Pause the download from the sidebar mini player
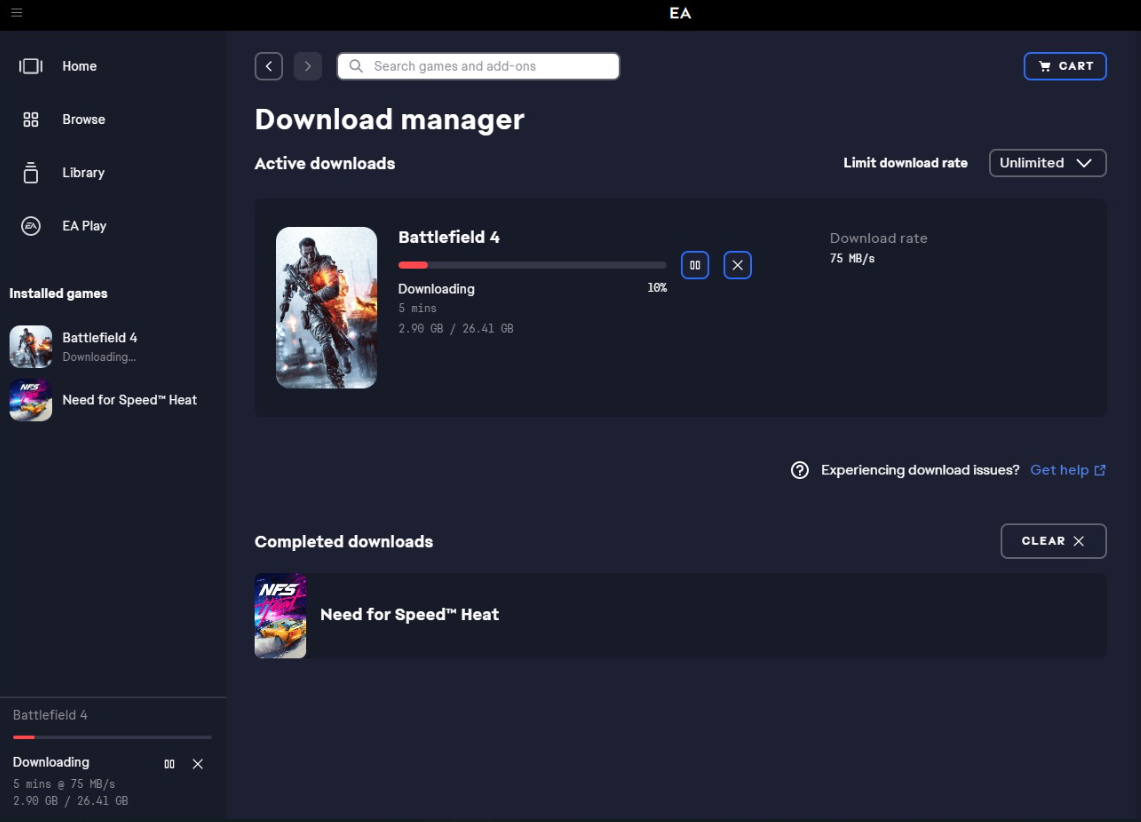The height and width of the screenshot is (822, 1141). pos(169,764)
